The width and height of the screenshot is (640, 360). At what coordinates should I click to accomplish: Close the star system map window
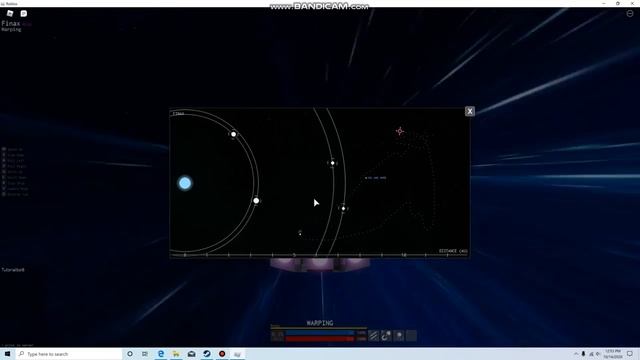470,111
